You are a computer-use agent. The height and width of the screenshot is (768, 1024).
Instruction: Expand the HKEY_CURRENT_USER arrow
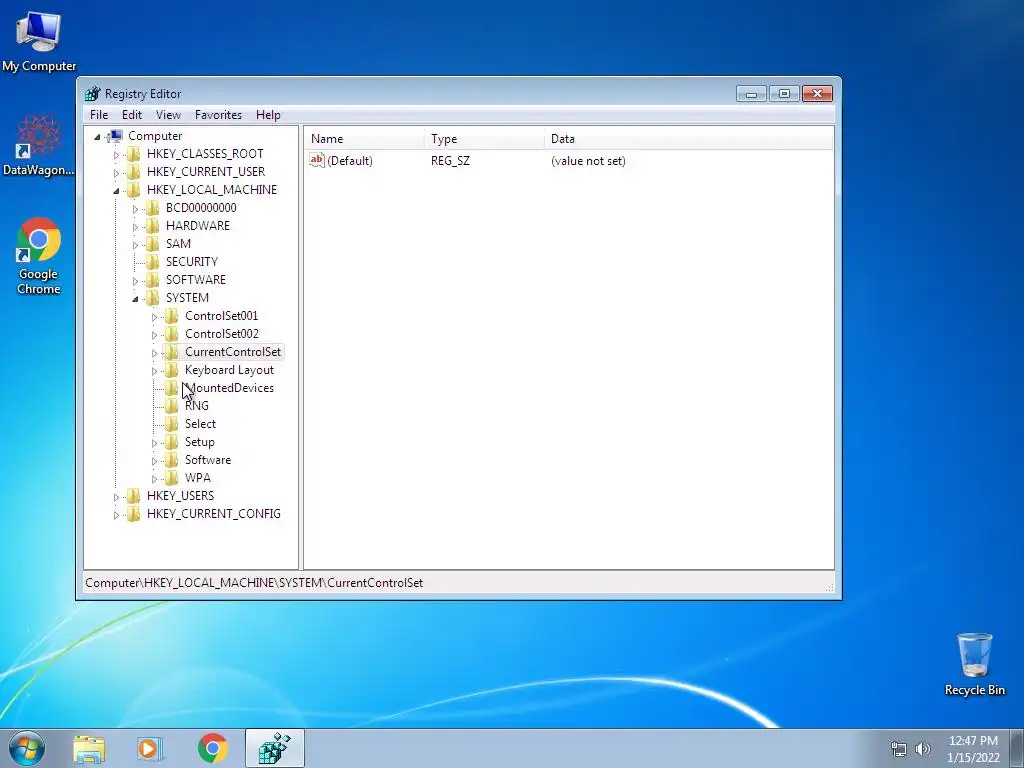click(116, 173)
